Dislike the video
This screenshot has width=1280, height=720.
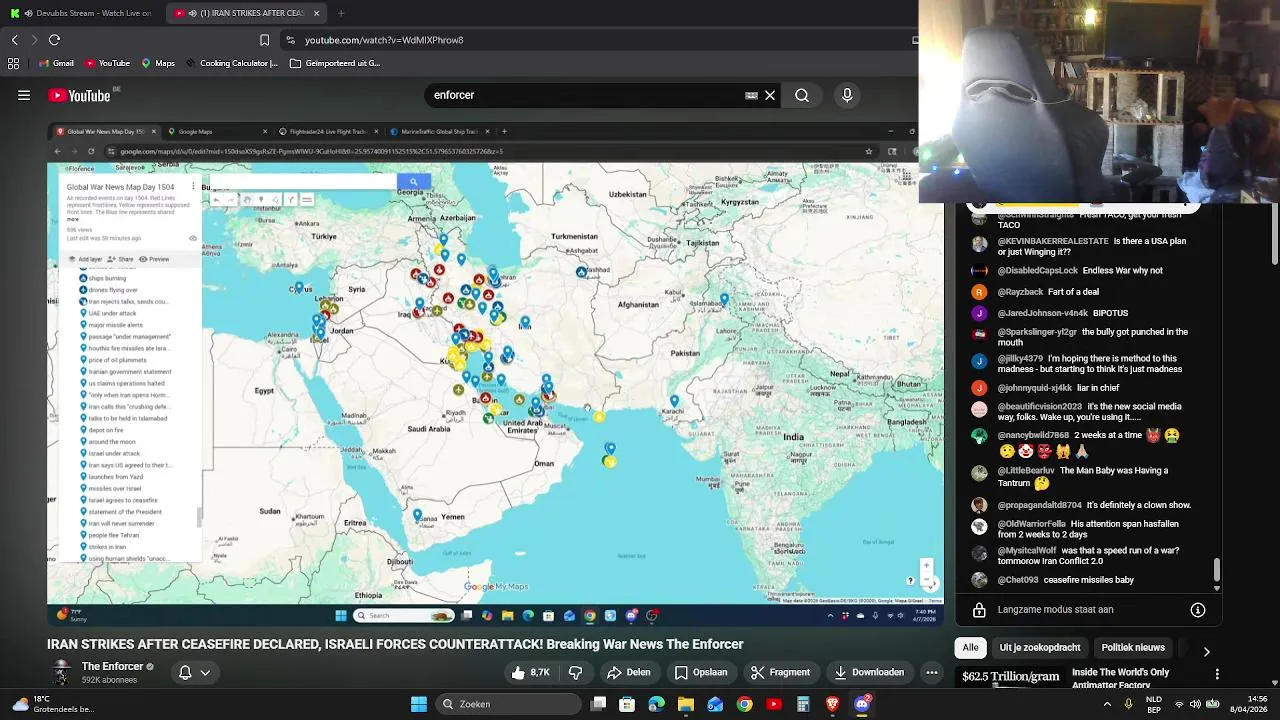(576, 672)
